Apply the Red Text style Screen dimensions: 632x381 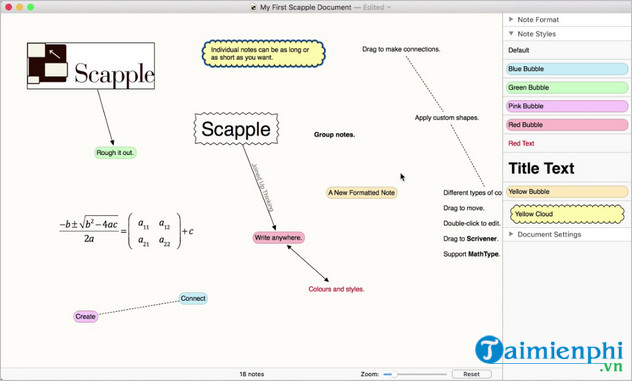tap(567, 143)
